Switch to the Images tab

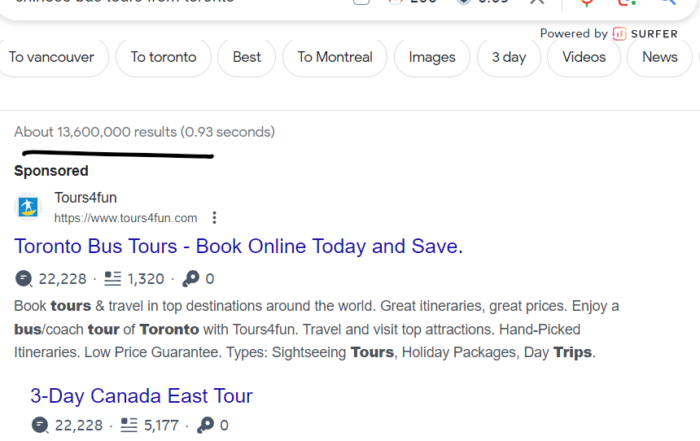(432, 58)
